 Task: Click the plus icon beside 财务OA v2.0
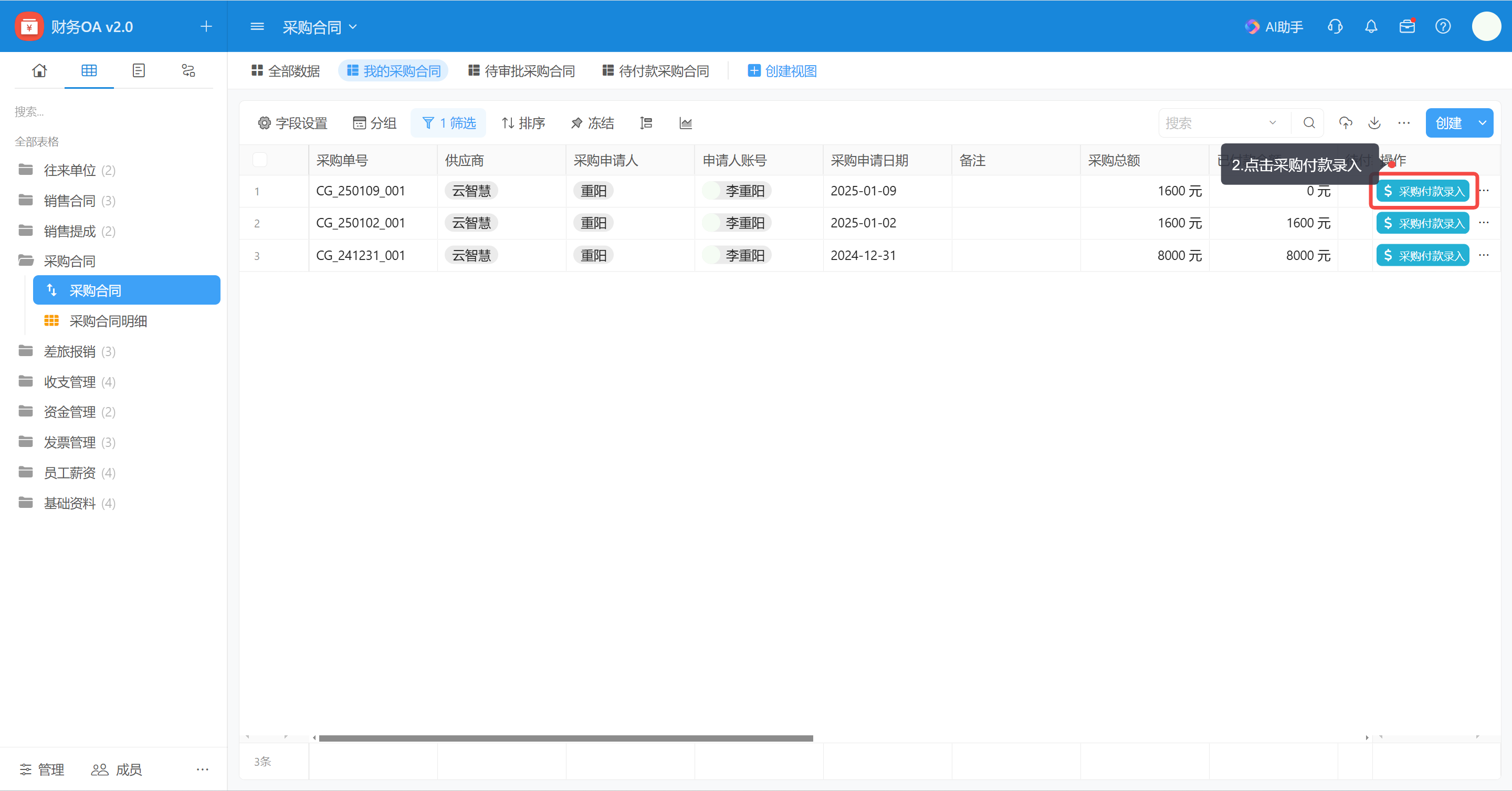tap(206, 26)
